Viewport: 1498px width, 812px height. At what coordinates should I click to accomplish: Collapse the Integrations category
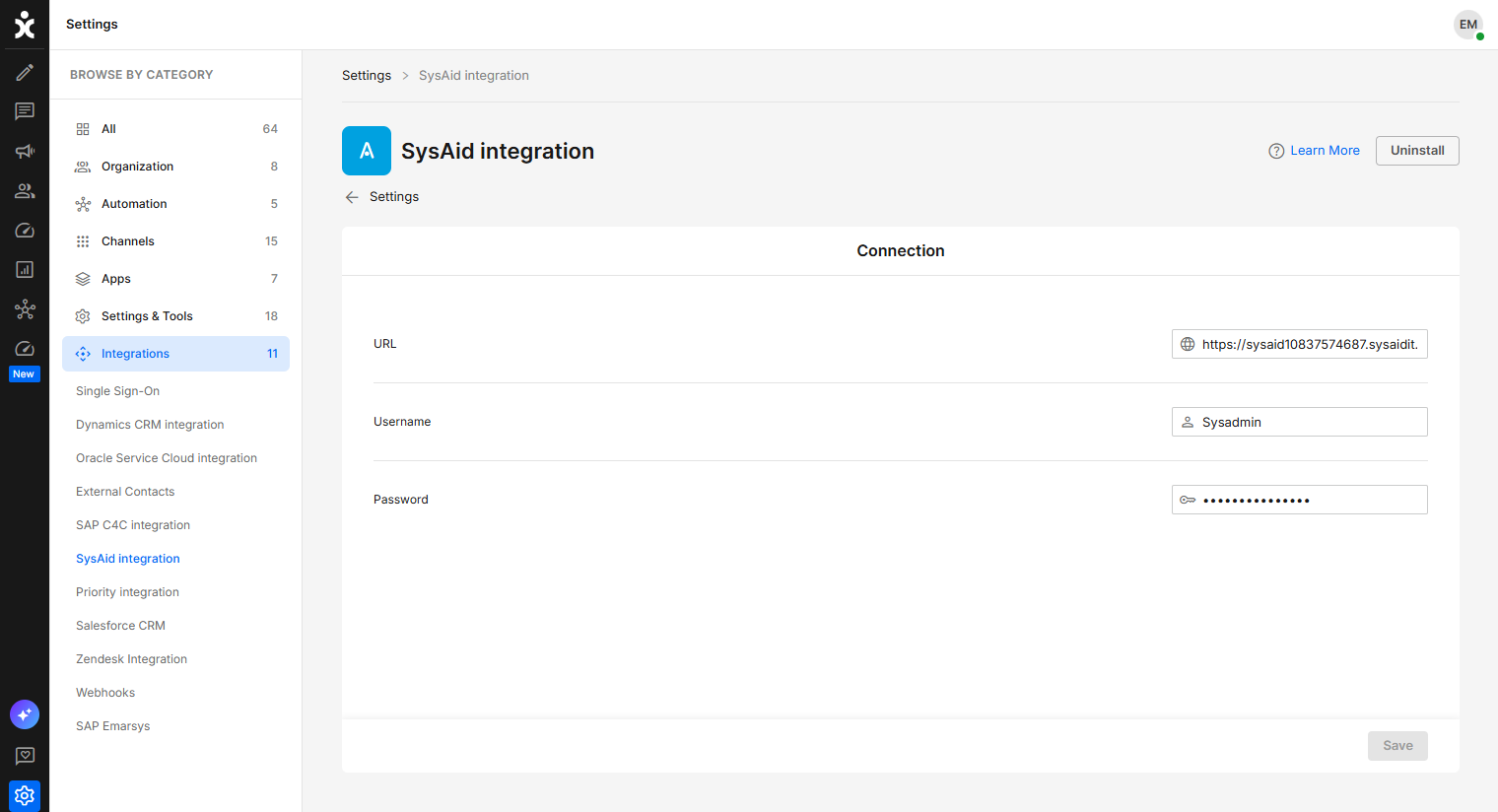click(x=175, y=354)
